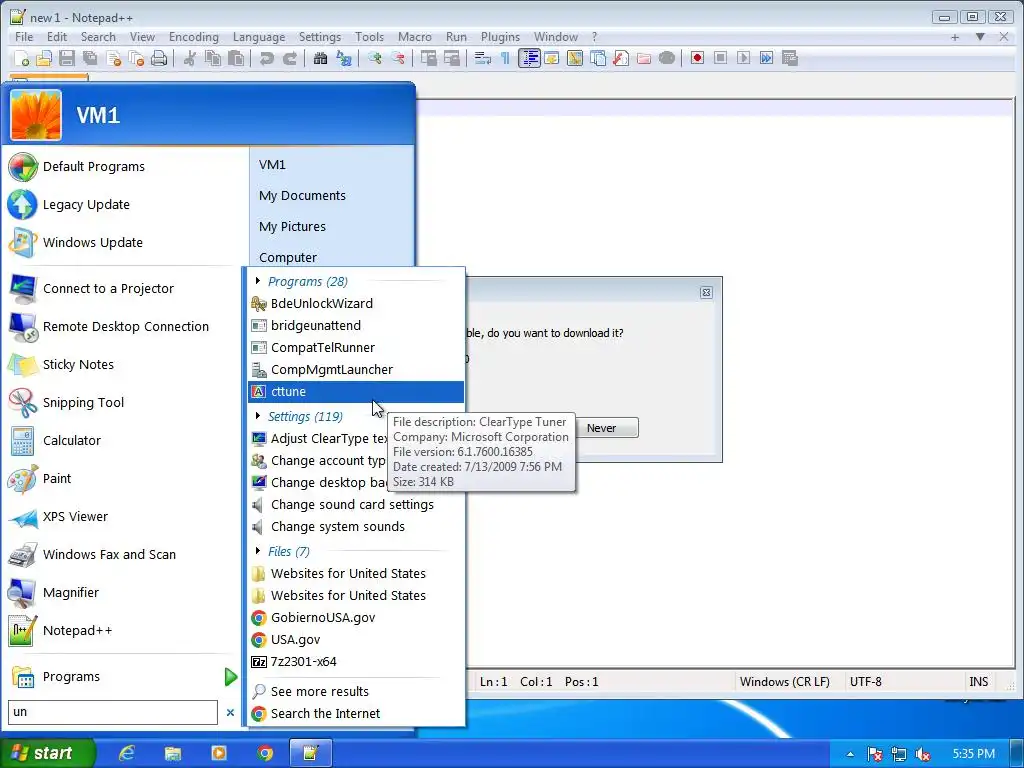The image size is (1024, 768).
Task: Toggle the Show Indent Guide icon
Action: [x=529, y=59]
